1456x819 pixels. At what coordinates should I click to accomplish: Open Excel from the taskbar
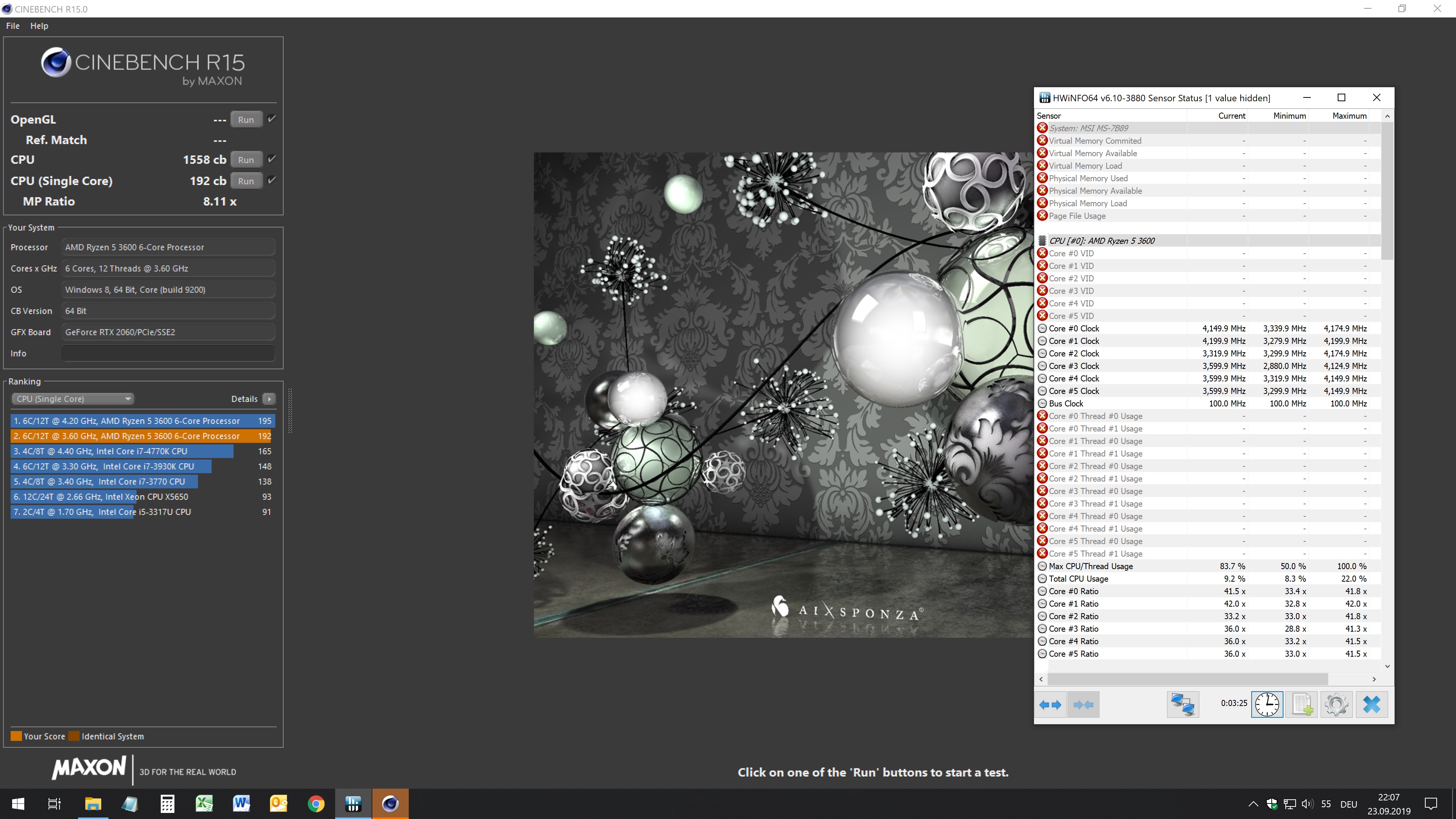204,803
